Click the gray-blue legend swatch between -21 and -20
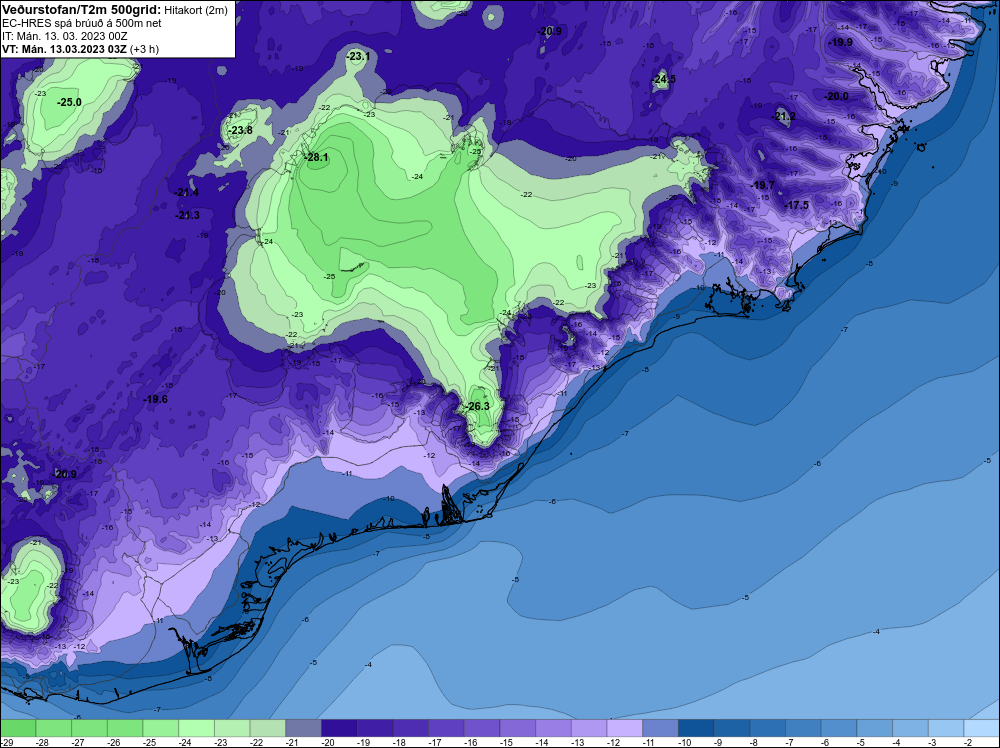The height and width of the screenshot is (748, 1000). (x=303, y=728)
